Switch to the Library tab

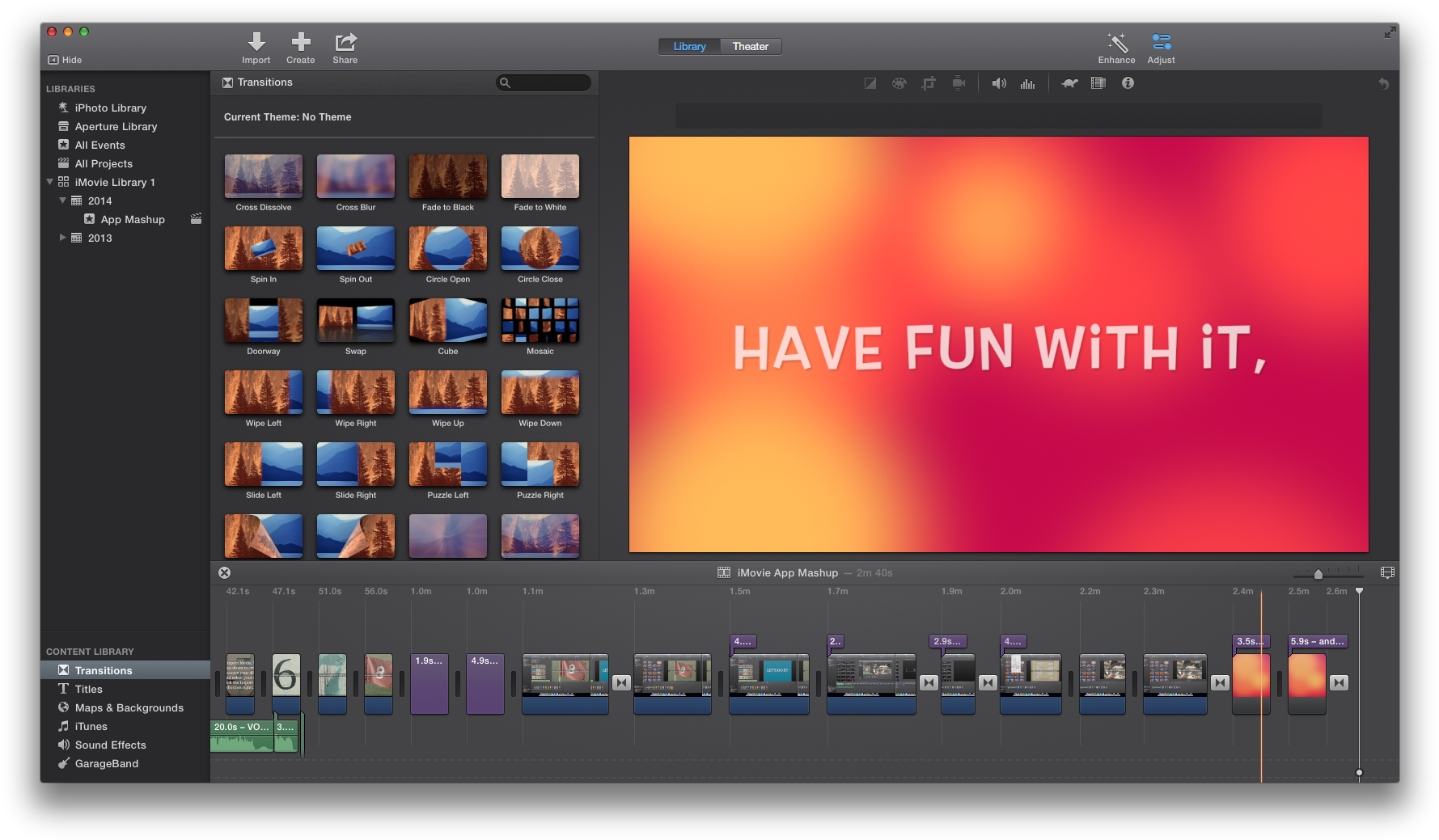pyautogui.click(x=689, y=46)
